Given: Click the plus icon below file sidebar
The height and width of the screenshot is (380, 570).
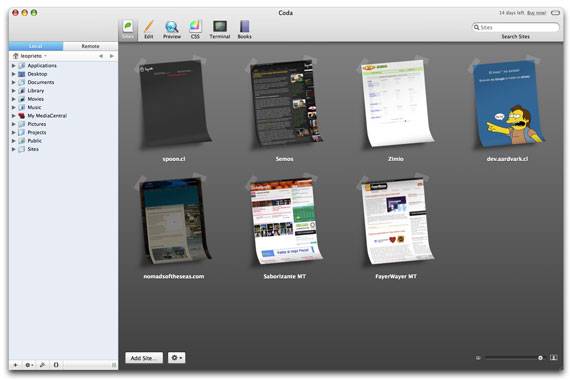Looking at the screenshot, I should [x=16, y=365].
